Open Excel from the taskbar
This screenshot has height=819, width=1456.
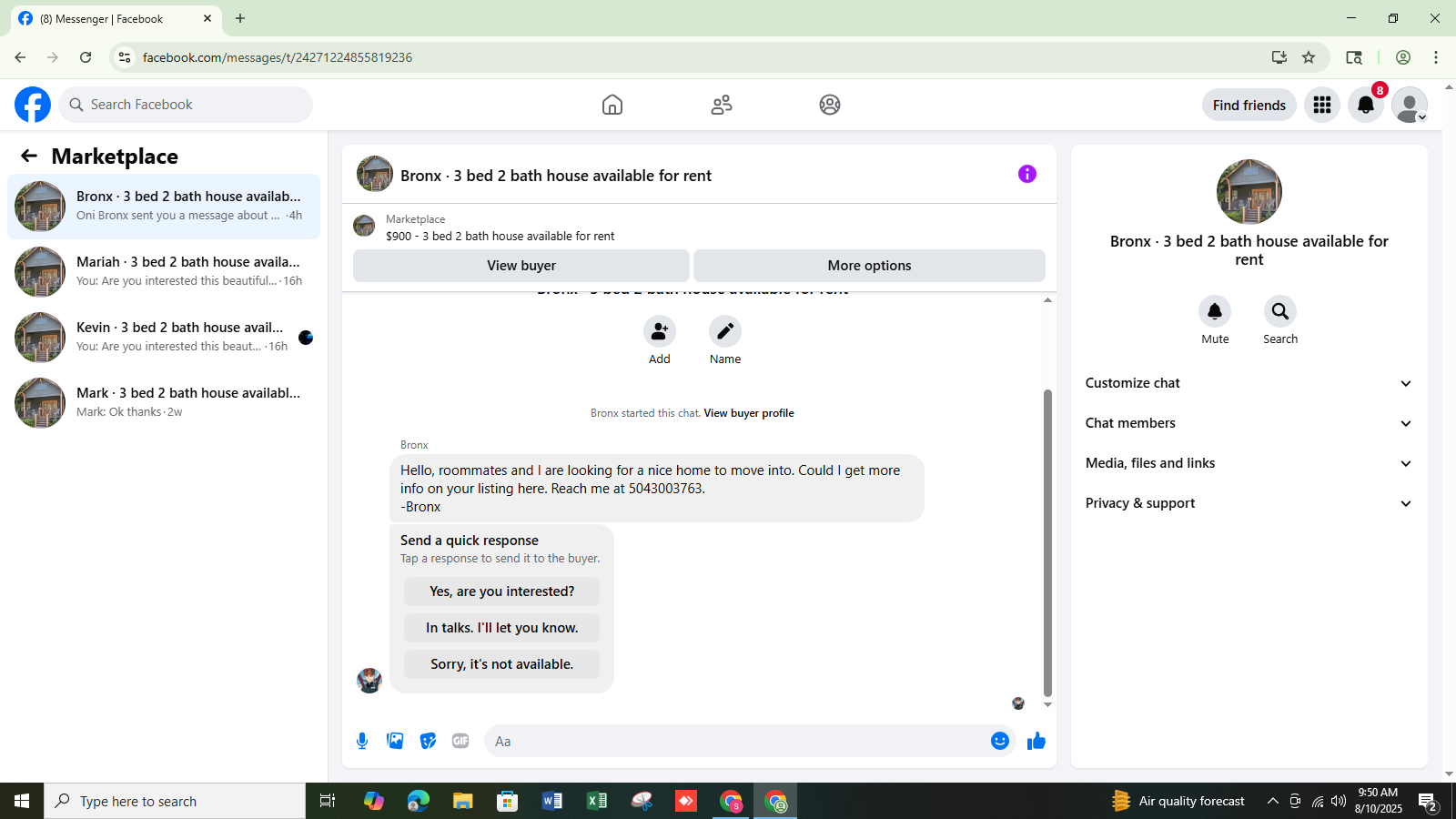(x=597, y=801)
